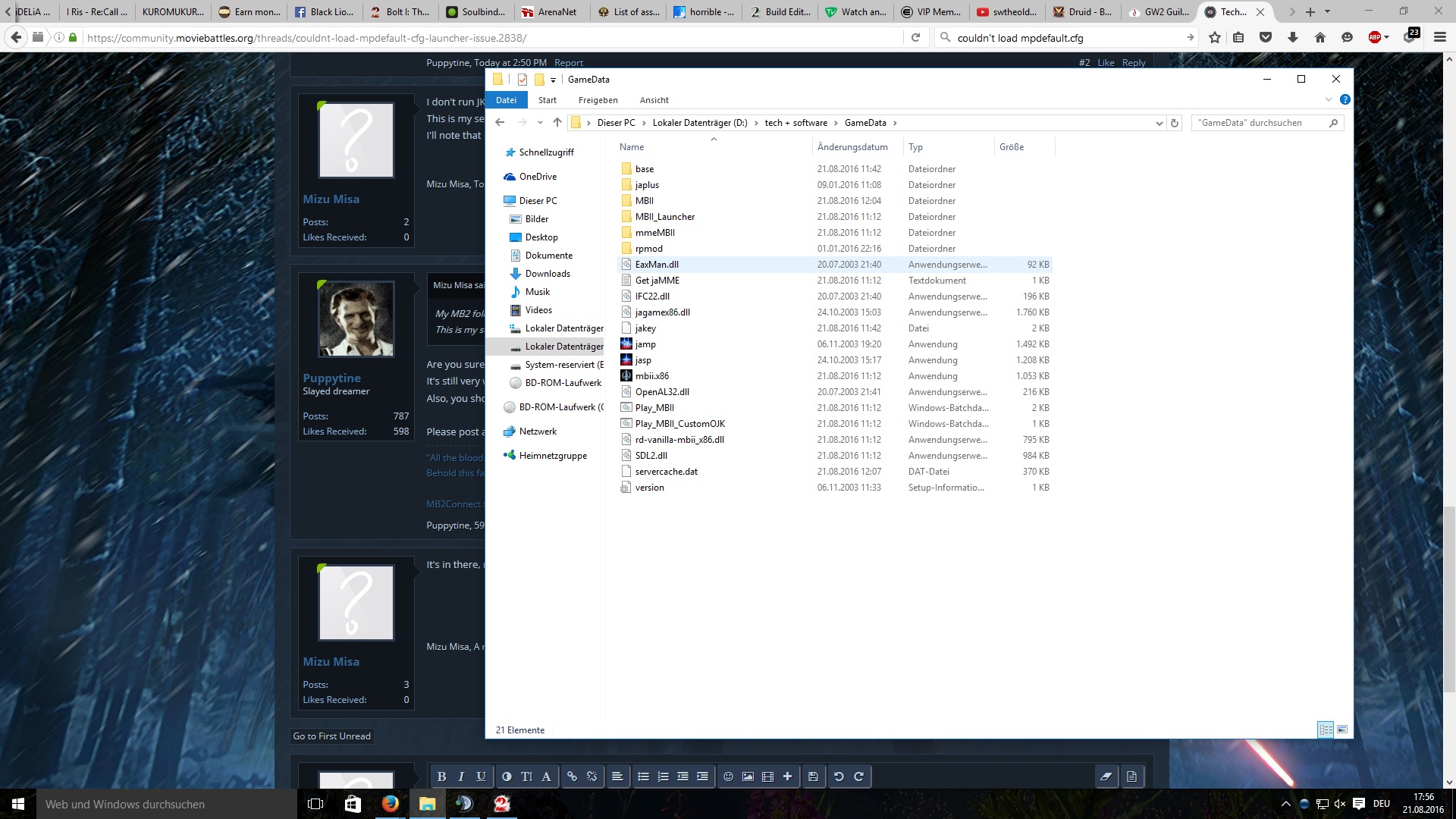Image resolution: width=1456 pixels, height=819 pixels.
Task: Click Explorer's up one level arrow
Action: (557, 123)
